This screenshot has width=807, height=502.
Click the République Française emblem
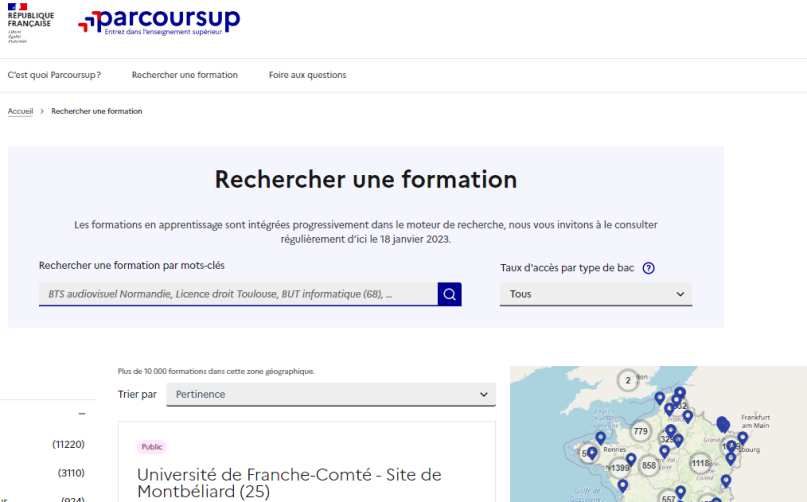point(30,22)
